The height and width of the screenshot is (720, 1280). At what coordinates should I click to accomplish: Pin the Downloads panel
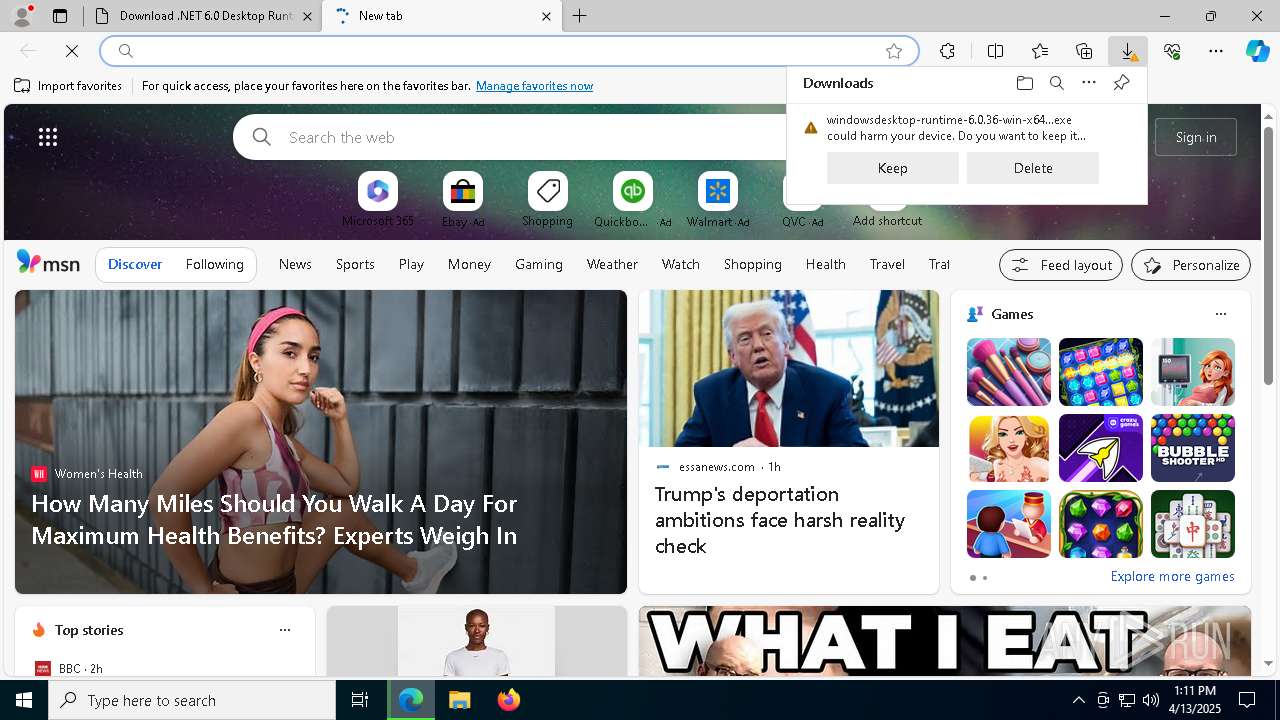[x=1121, y=83]
